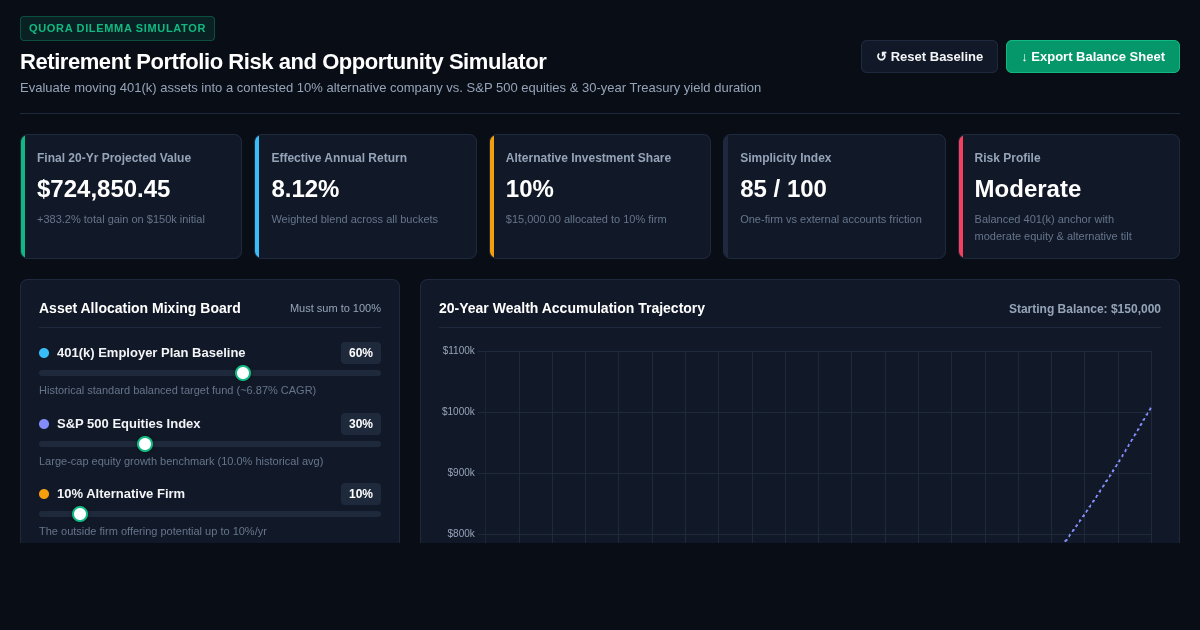Select the 10% allocation badge for Alternative Firm
The width and height of the screenshot is (1200, 630).
point(361,494)
